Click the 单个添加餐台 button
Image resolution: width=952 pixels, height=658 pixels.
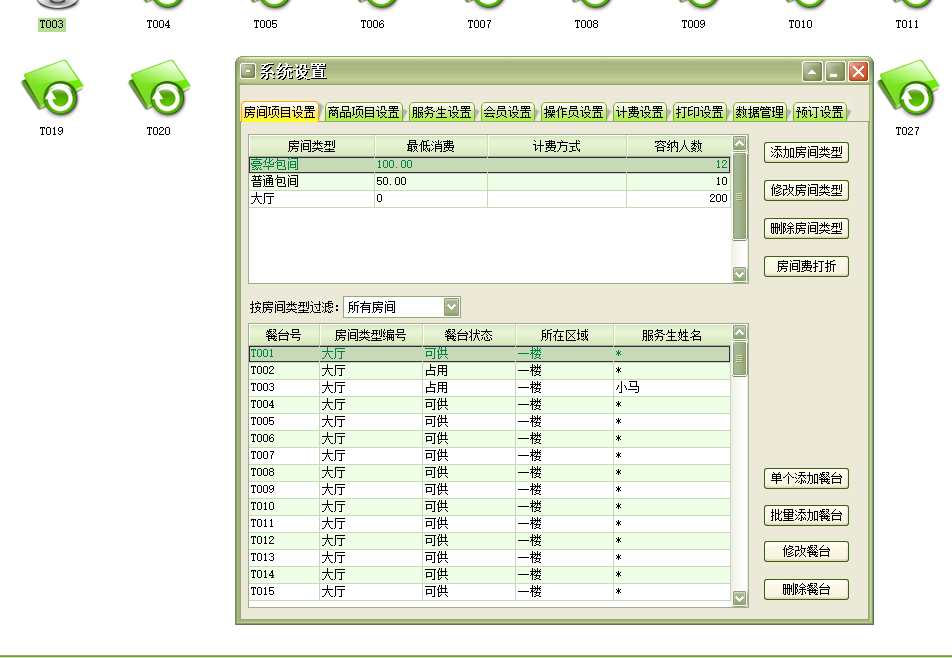806,478
